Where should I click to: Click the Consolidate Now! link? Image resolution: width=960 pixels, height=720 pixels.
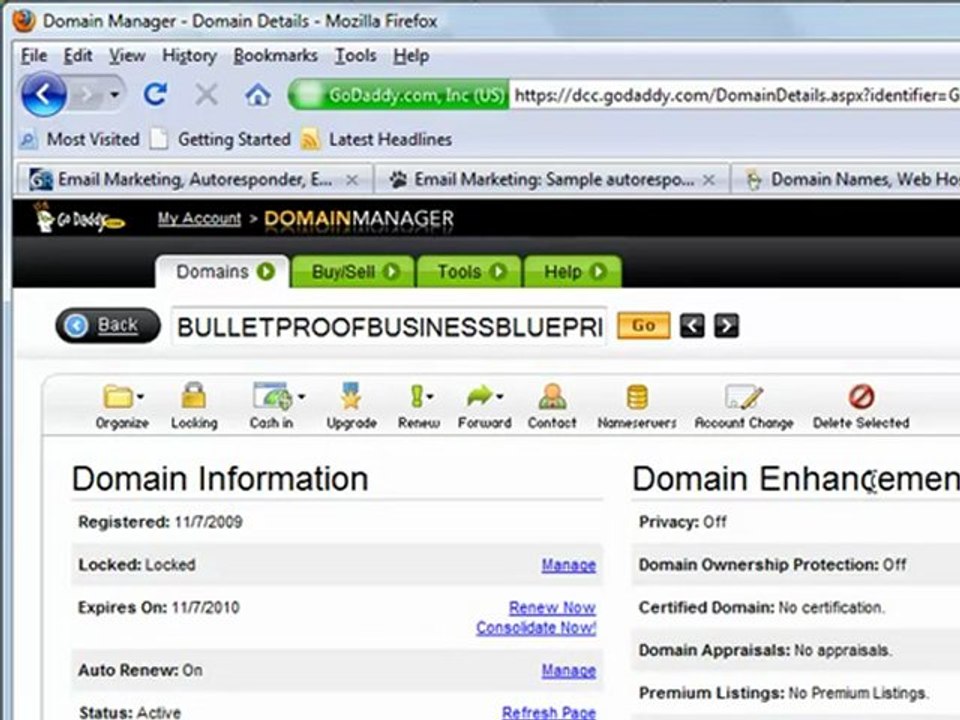[536, 628]
